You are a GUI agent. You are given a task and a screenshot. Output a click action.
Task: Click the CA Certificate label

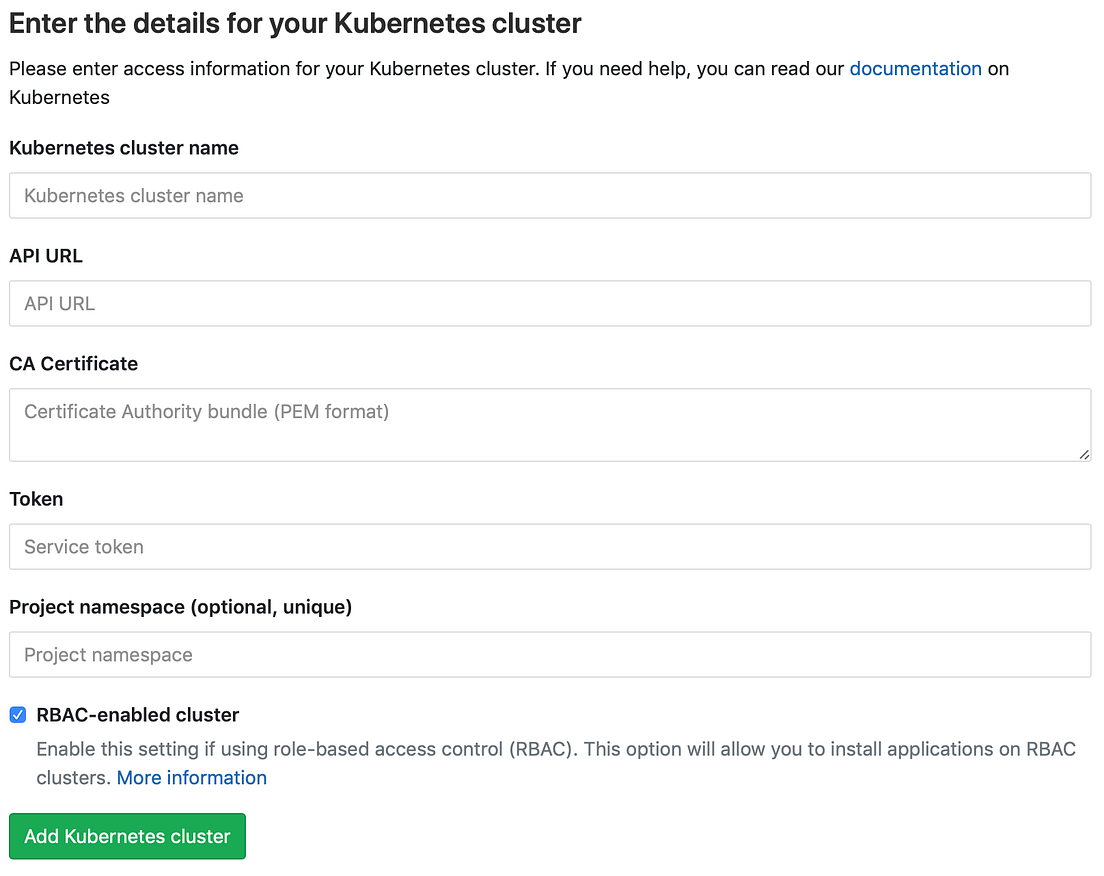(73, 363)
